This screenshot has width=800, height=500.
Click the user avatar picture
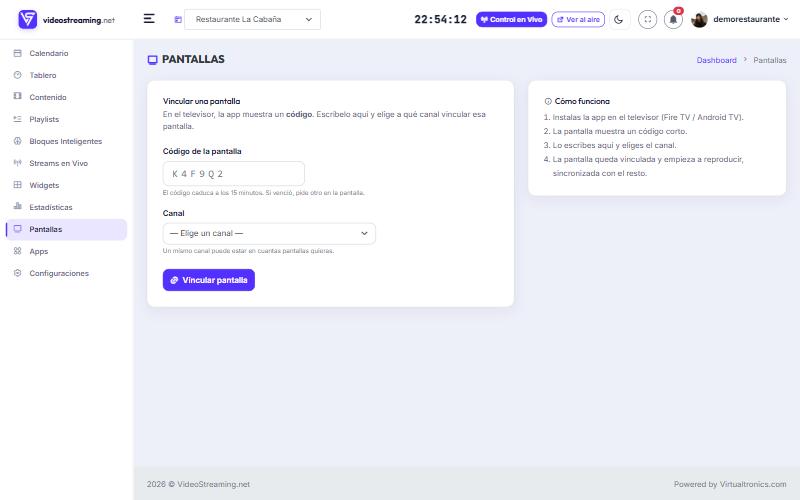coord(699,19)
